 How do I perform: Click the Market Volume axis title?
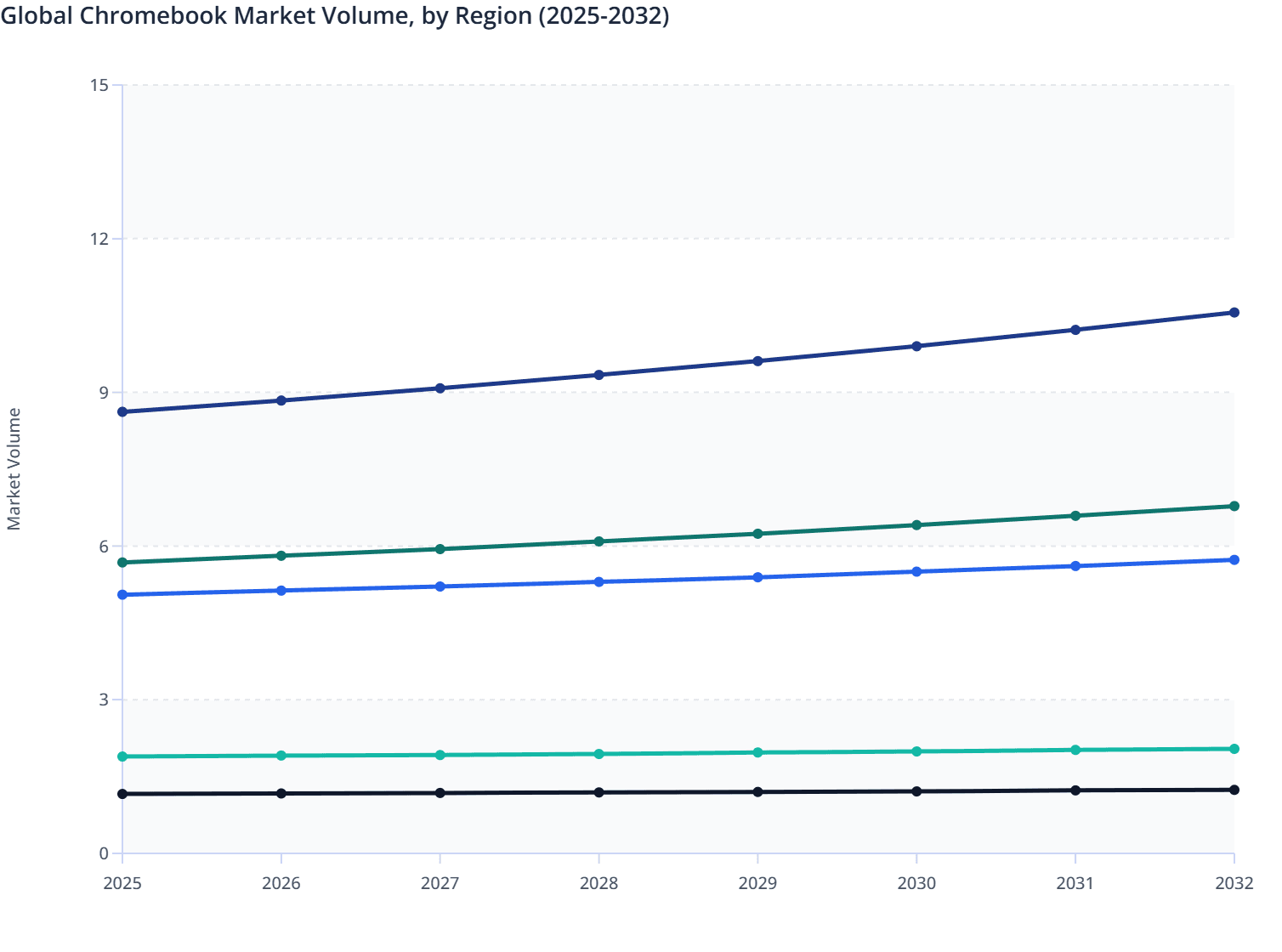(15, 467)
